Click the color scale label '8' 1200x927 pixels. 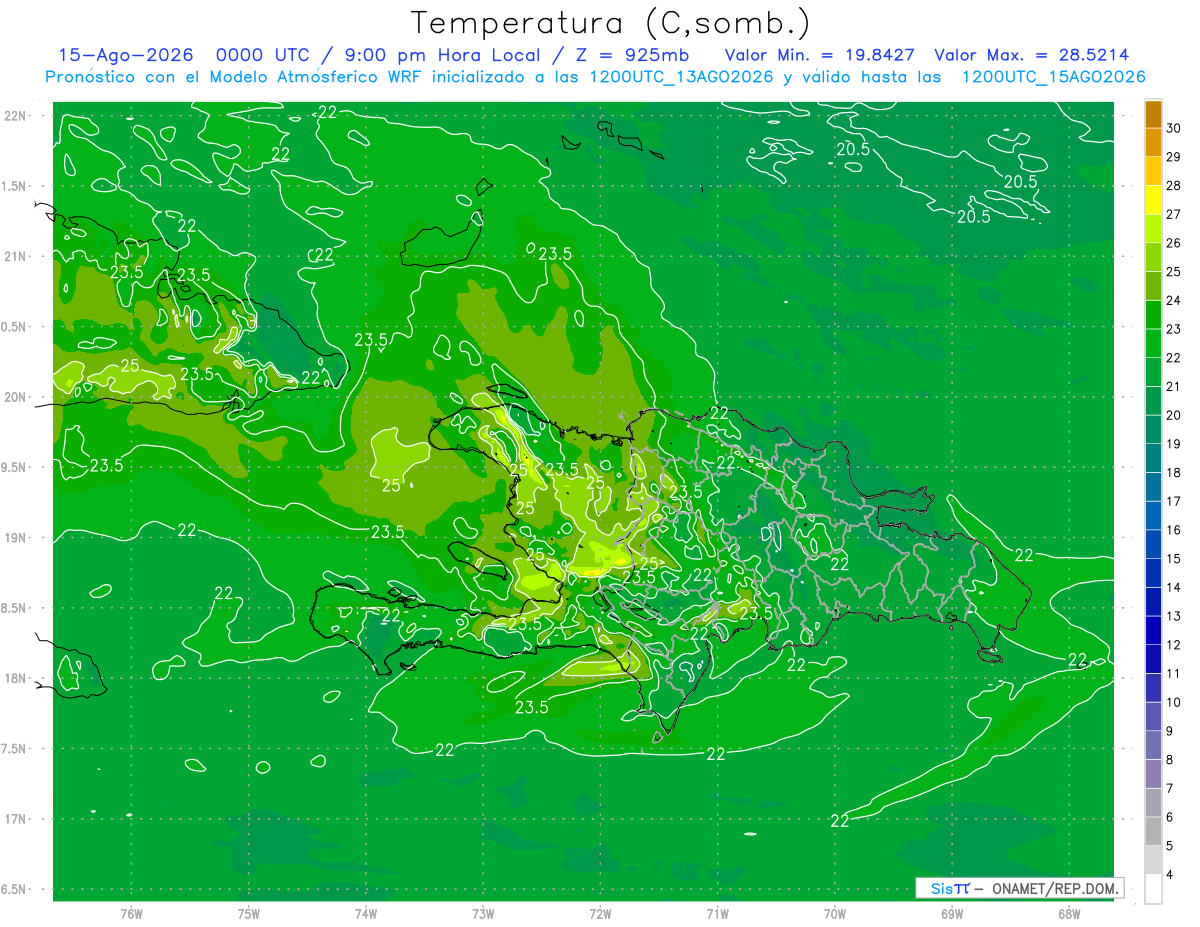point(1170,761)
